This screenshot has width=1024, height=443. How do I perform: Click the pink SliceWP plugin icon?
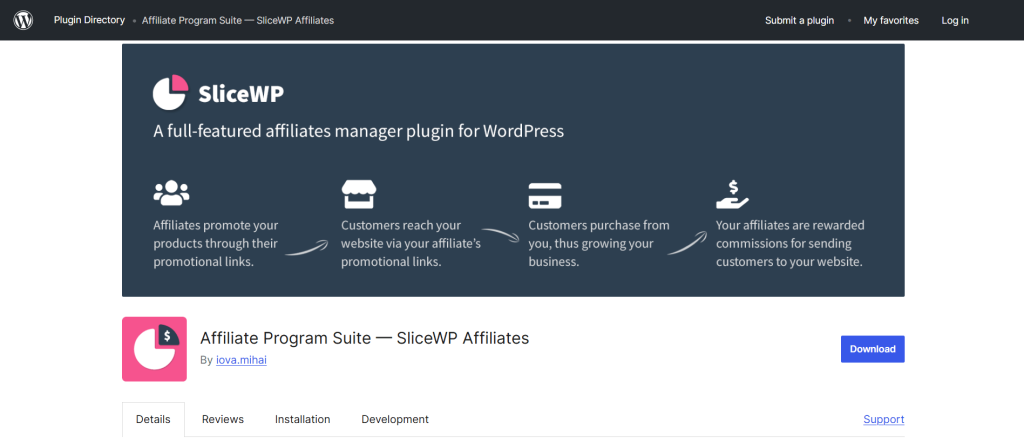point(154,349)
